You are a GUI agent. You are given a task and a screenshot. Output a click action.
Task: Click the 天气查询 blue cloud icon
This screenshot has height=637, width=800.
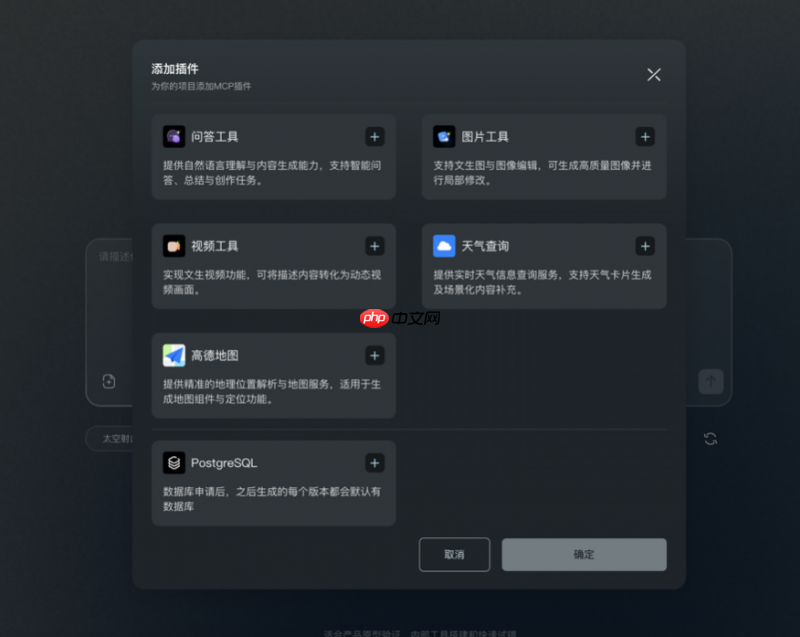click(x=443, y=246)
